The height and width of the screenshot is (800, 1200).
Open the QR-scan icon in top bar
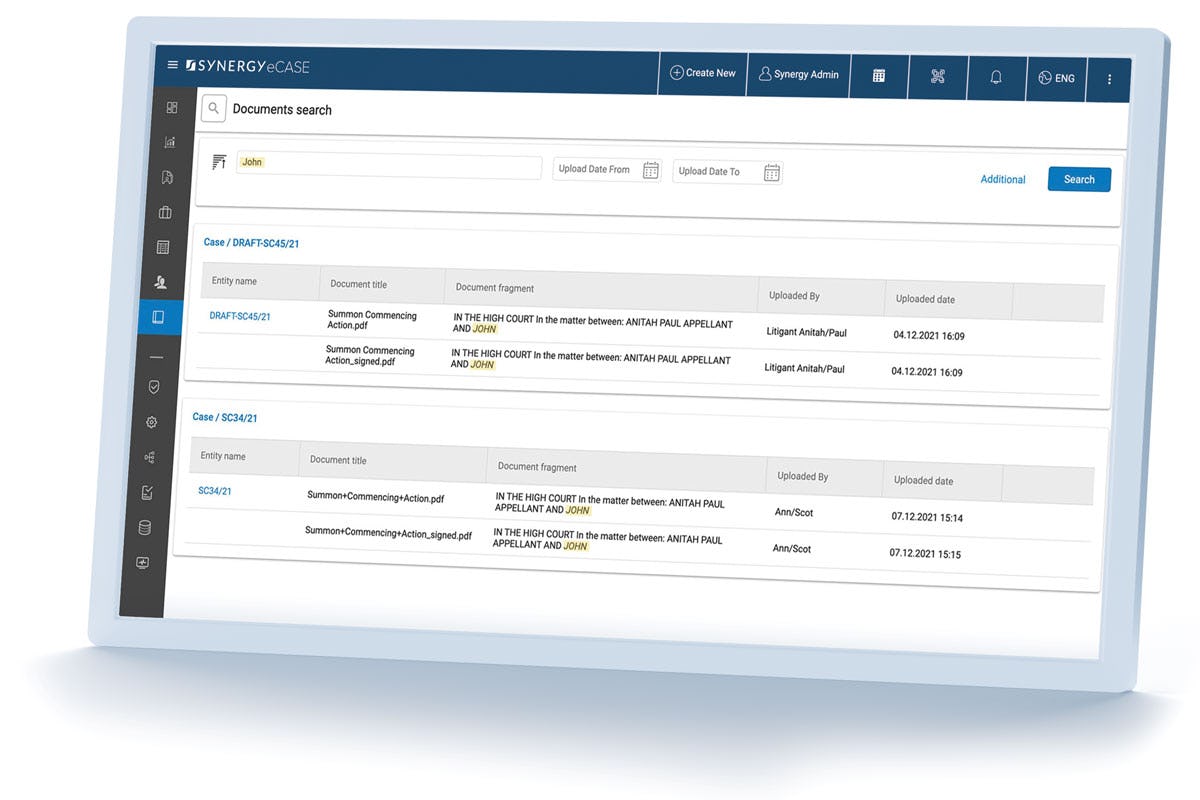click(937, 76)
